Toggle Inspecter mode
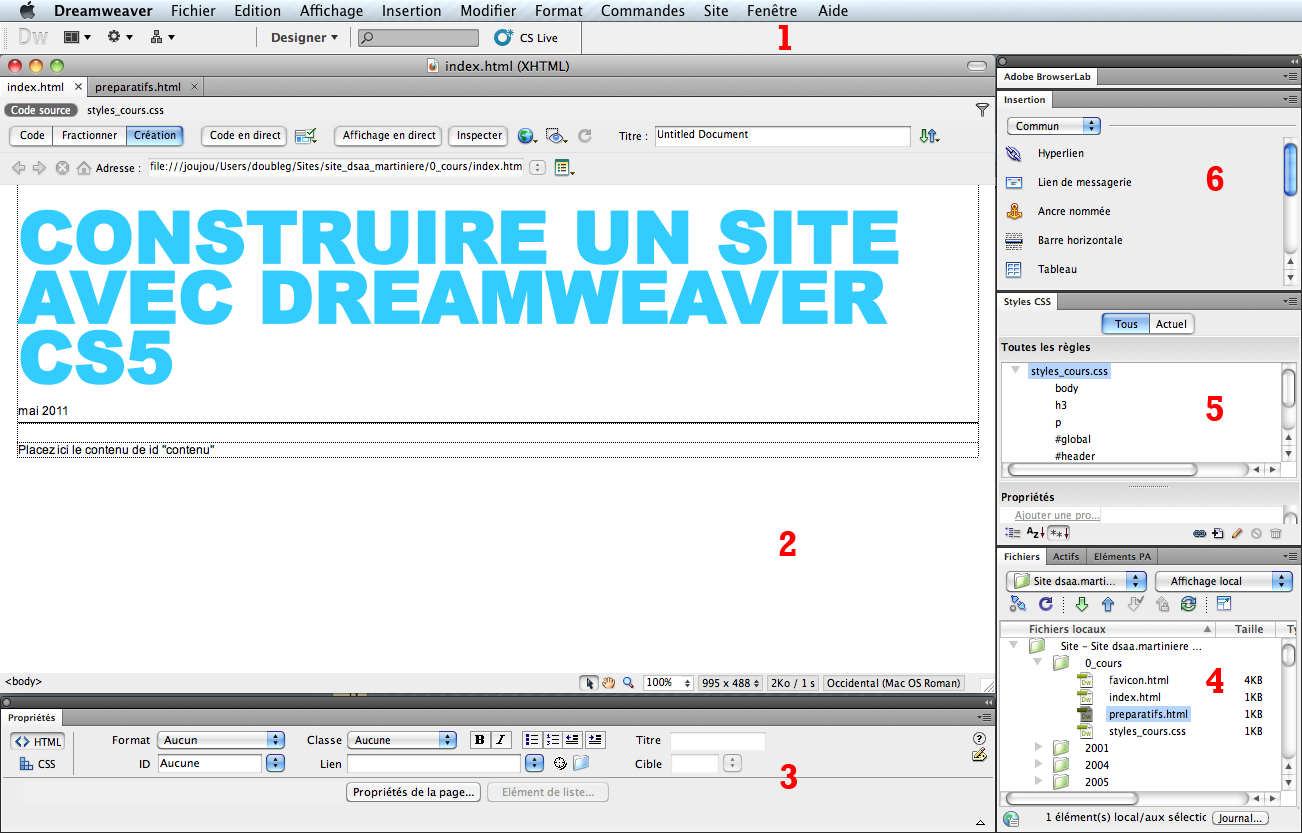This screenshot has height=833, width=1302. (x=479, y=136)
